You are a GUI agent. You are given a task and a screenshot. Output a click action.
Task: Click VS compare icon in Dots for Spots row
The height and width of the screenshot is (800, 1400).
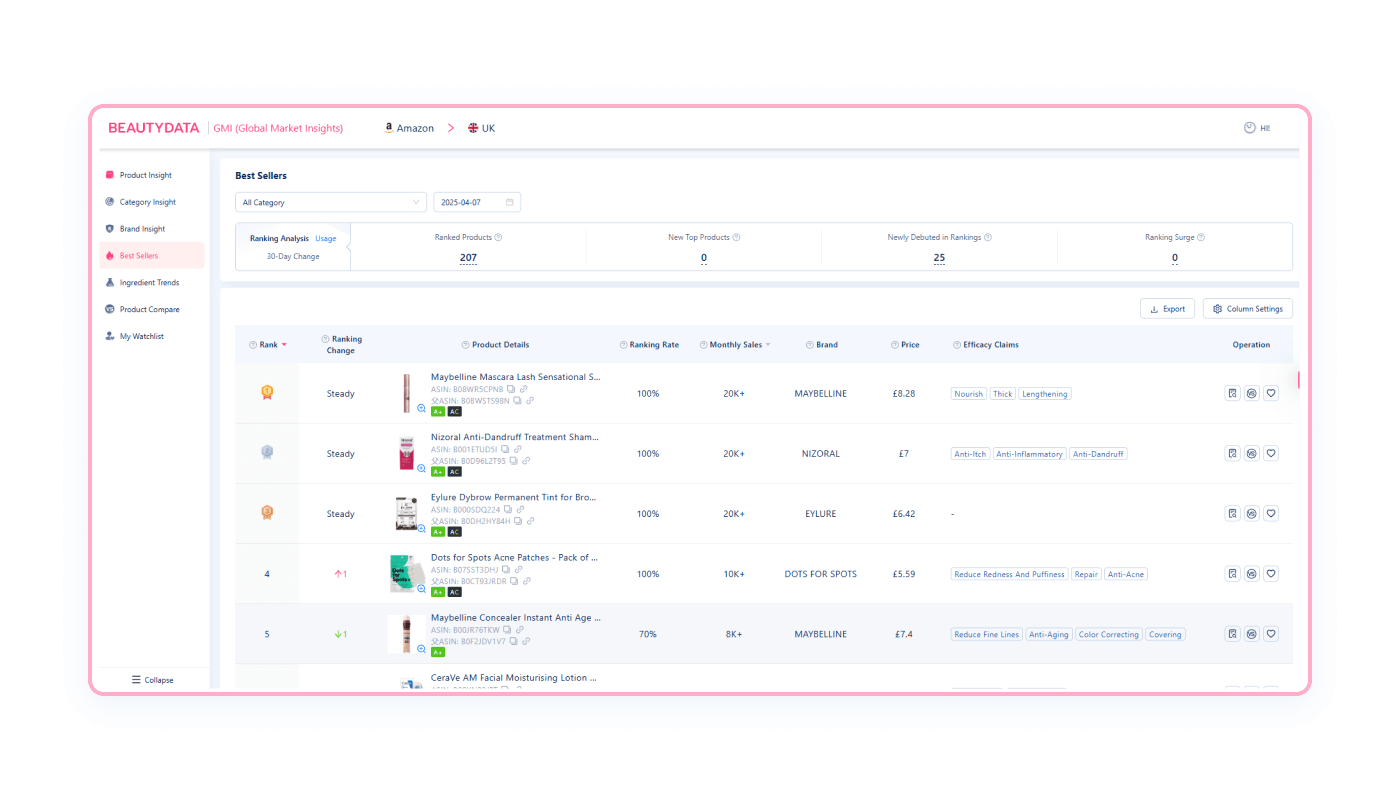[1251, 574]
